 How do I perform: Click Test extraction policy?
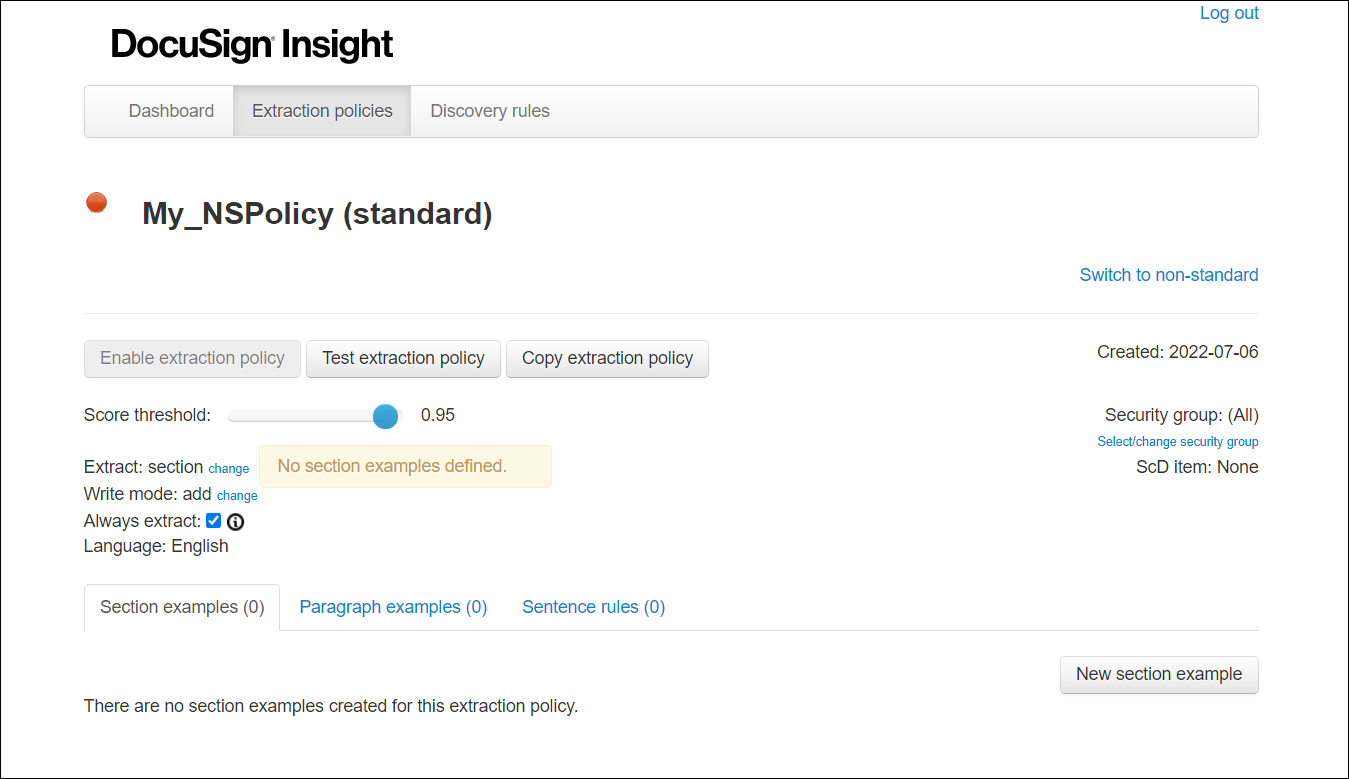pos(403,358)
